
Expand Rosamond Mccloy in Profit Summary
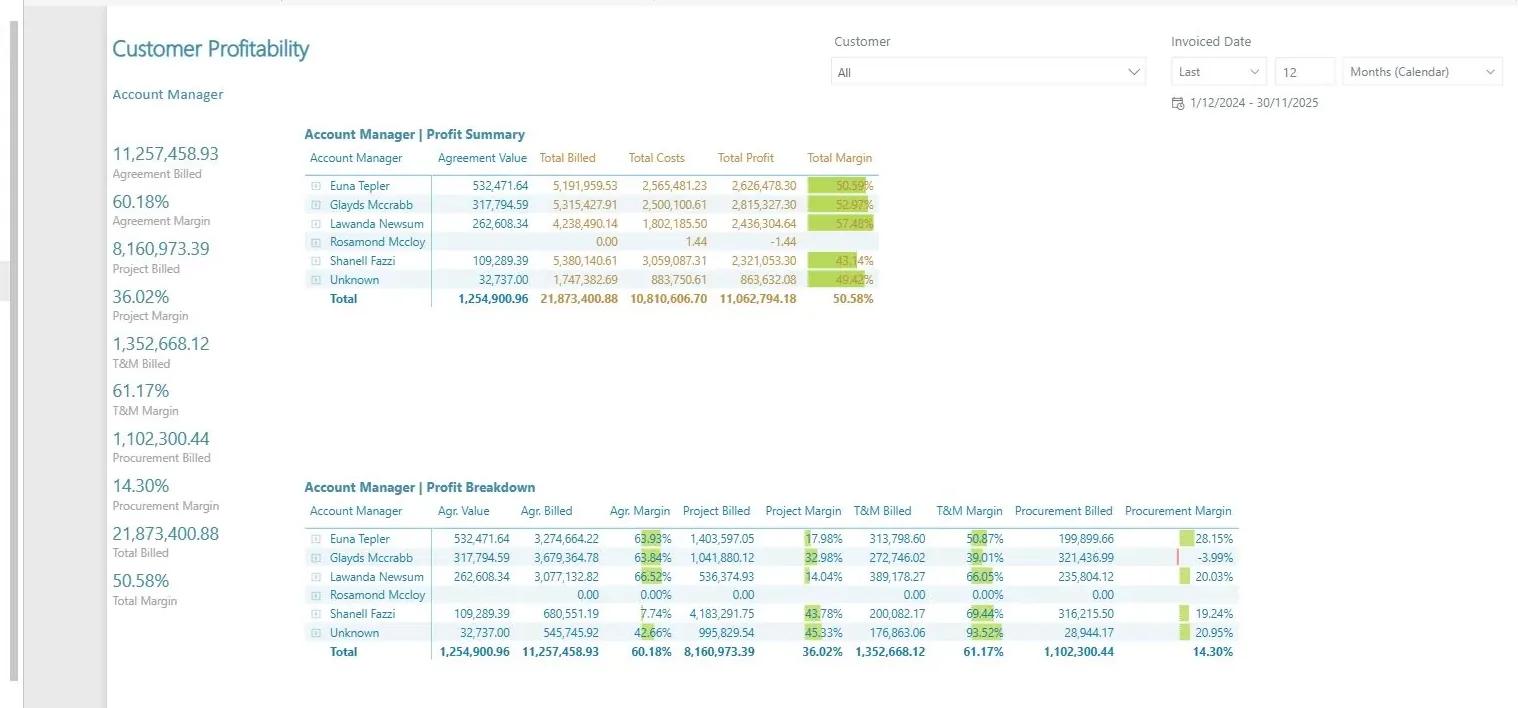tap(316, 242)
